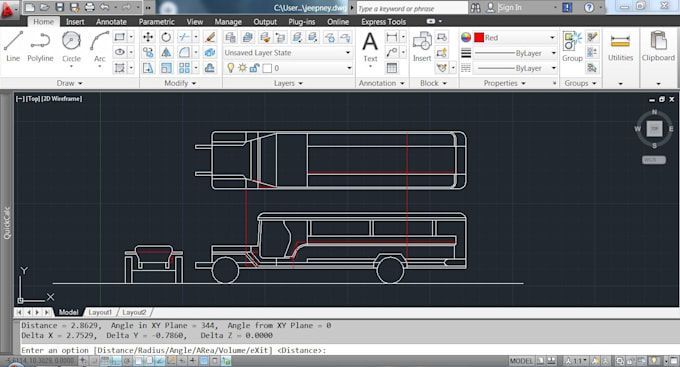Click the Insert block icon
680x367 pixels.
click(422, 46)
